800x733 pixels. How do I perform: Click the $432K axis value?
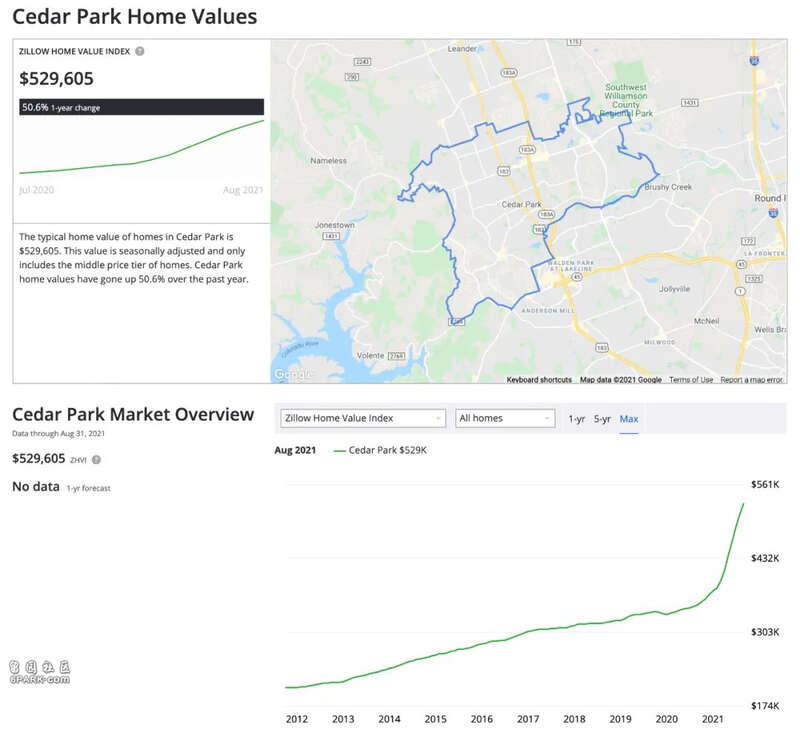pyautogui.click(x=765, y=558)
